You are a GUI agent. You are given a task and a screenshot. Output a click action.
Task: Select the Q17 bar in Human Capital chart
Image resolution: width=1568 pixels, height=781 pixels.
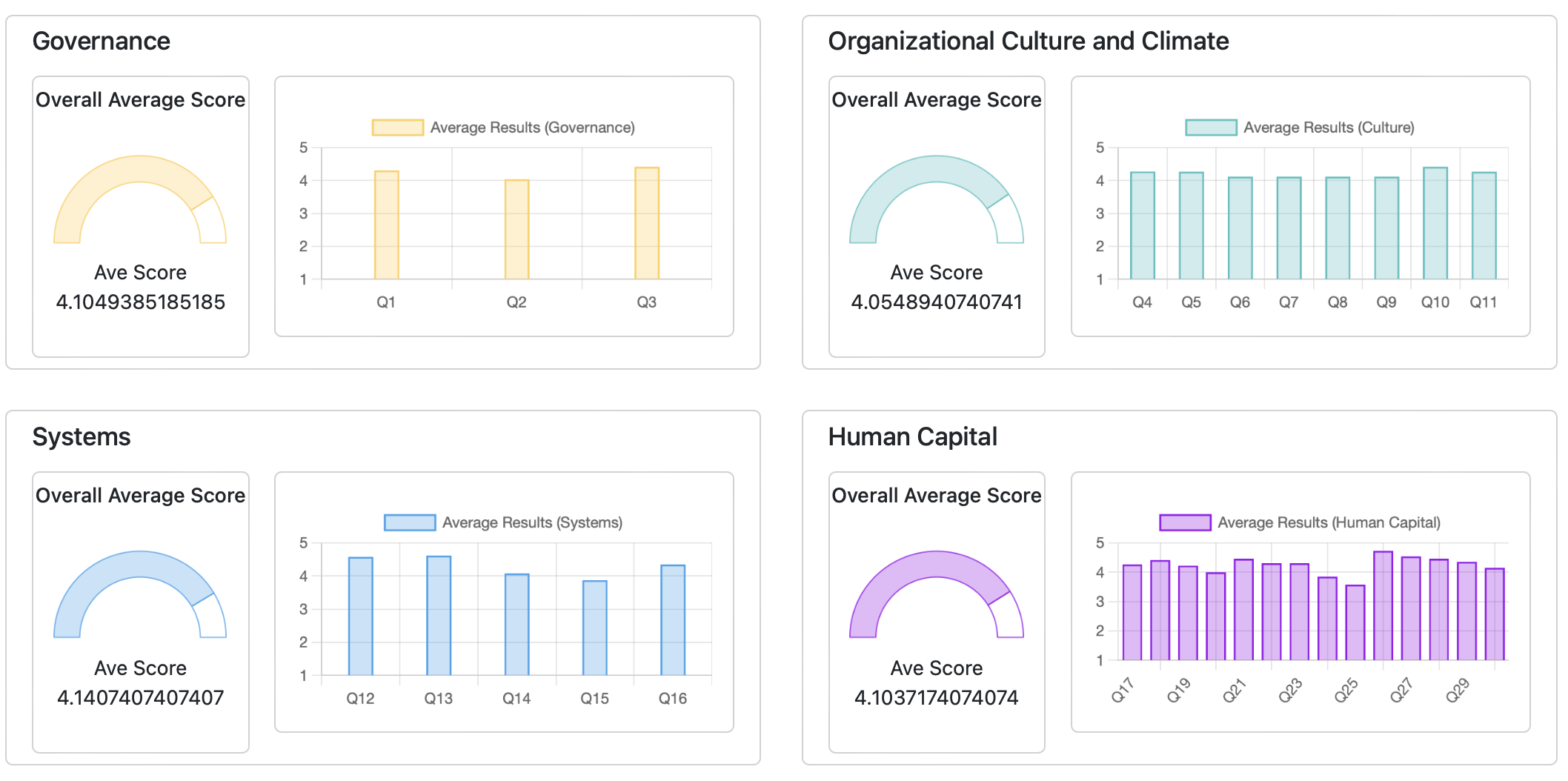click(x=1132, y=613)
